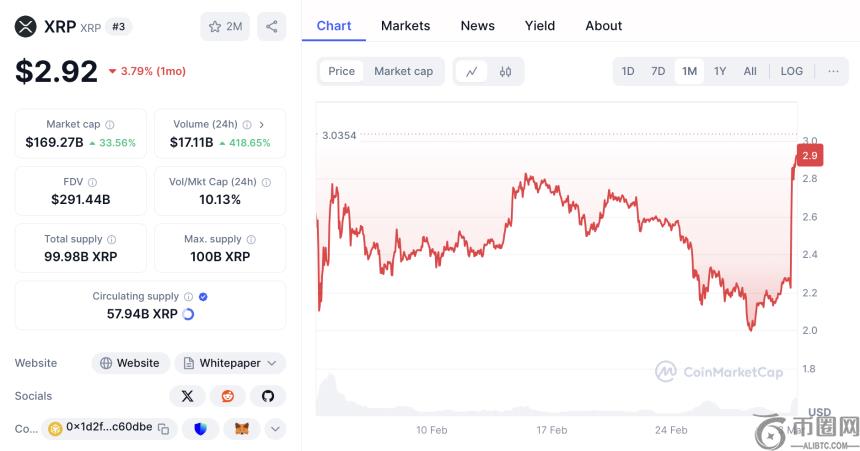Copy the contract address 0x1d2f...c60dbe
Image resolution: width=860 pixels, height=451 pixels.
(x=164, y=428)
